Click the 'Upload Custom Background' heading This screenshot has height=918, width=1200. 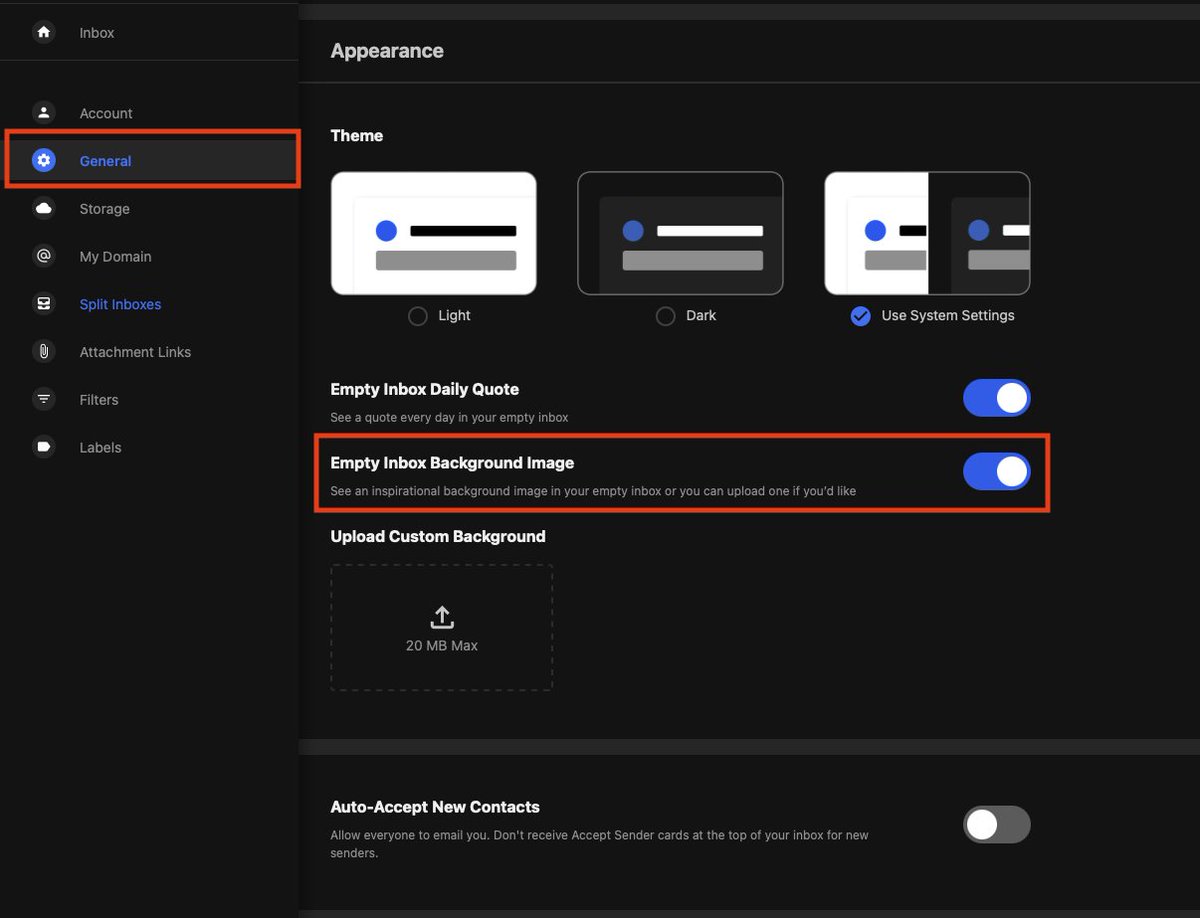click(438, 536)
